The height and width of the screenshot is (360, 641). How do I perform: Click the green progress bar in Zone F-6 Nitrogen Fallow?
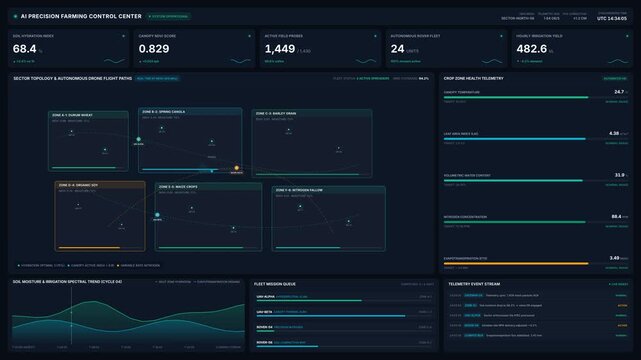pos(308,247)
